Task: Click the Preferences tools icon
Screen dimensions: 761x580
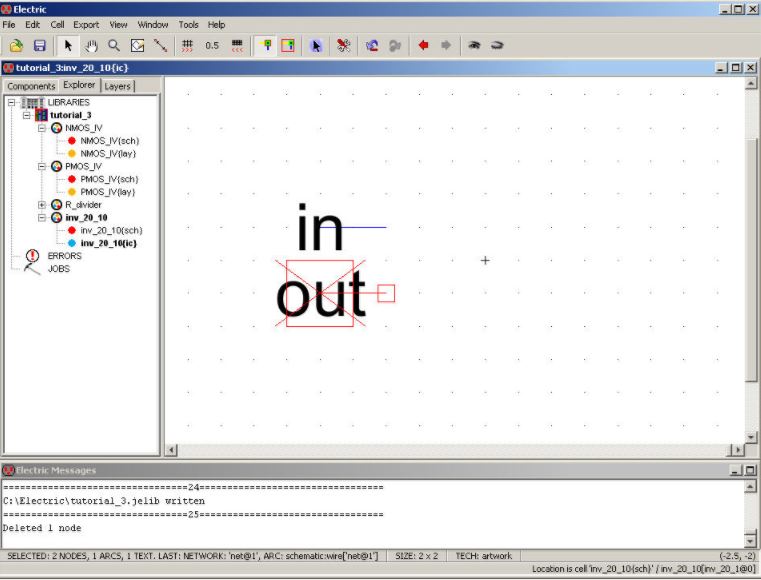Action: pyautogui.click(x=343, y=45)
